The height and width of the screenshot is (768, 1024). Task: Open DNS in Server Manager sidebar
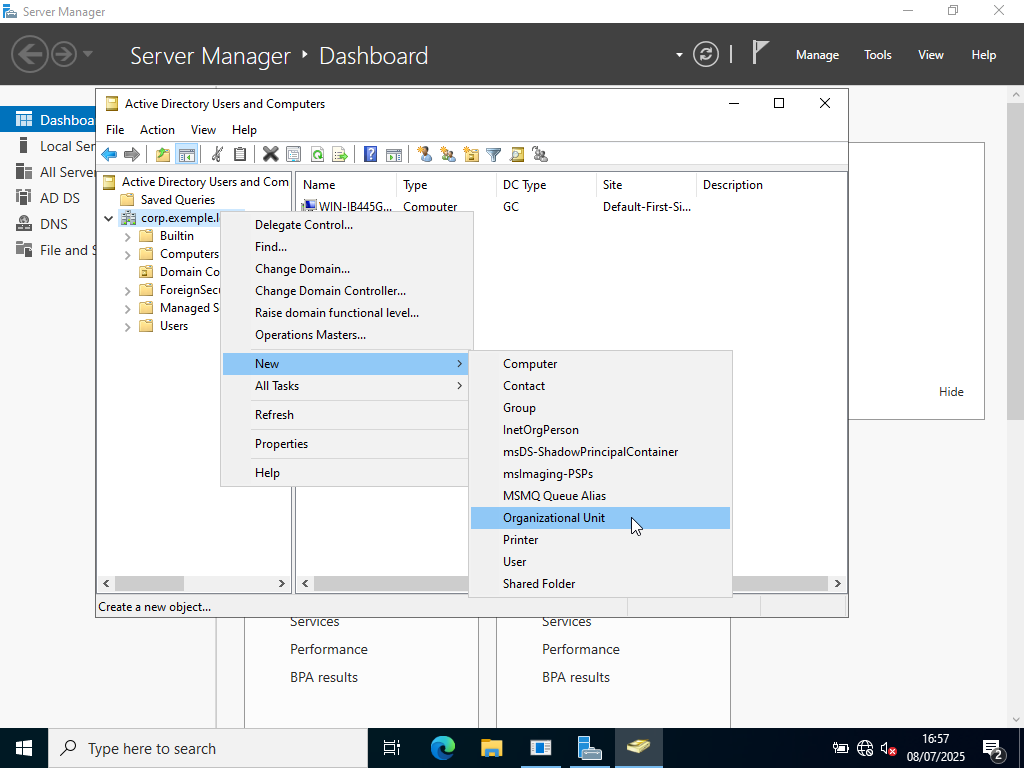48,224
